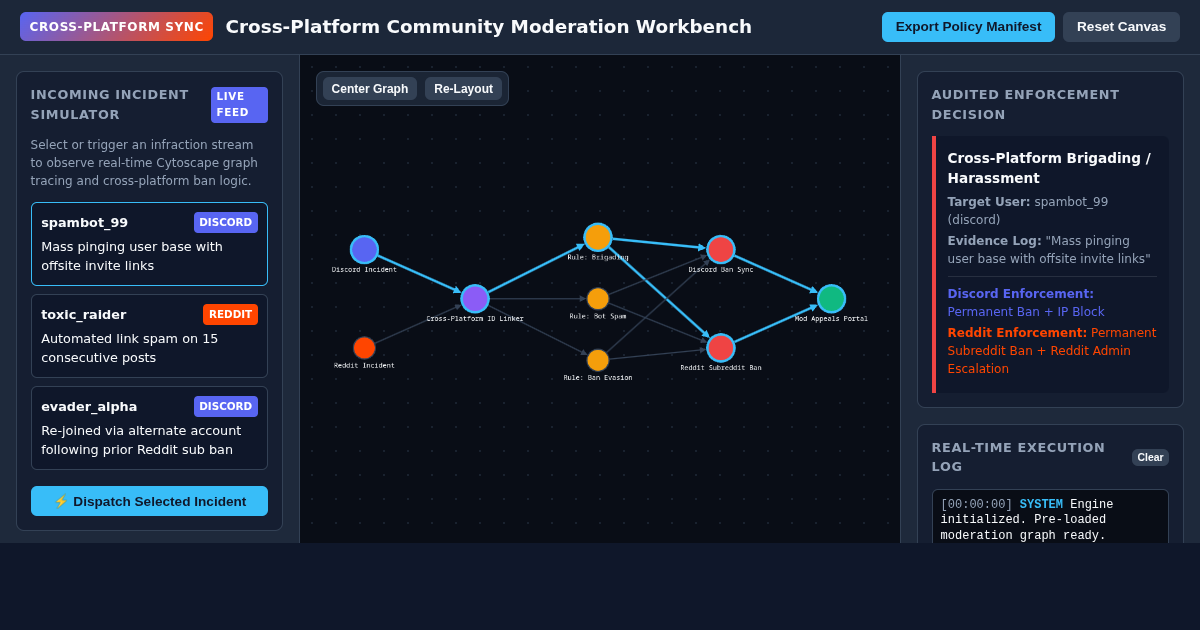Select the Rule: Bot Spam node

(x=598, y=299)
